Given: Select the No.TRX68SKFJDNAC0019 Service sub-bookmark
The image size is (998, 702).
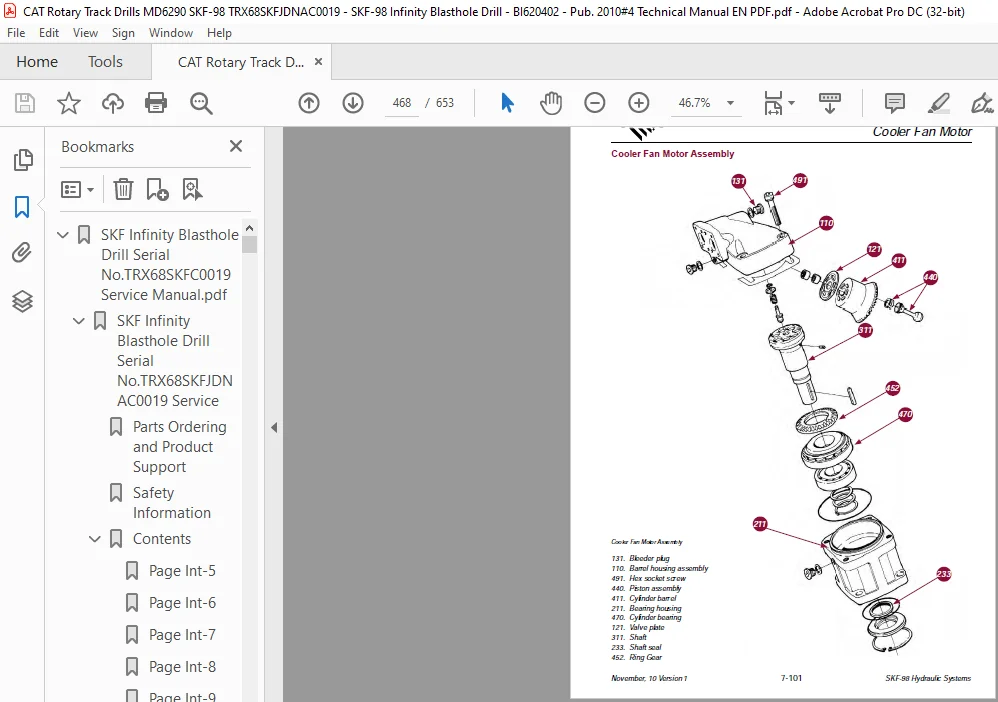Looking at the screenshot, I should click(174, 361).
